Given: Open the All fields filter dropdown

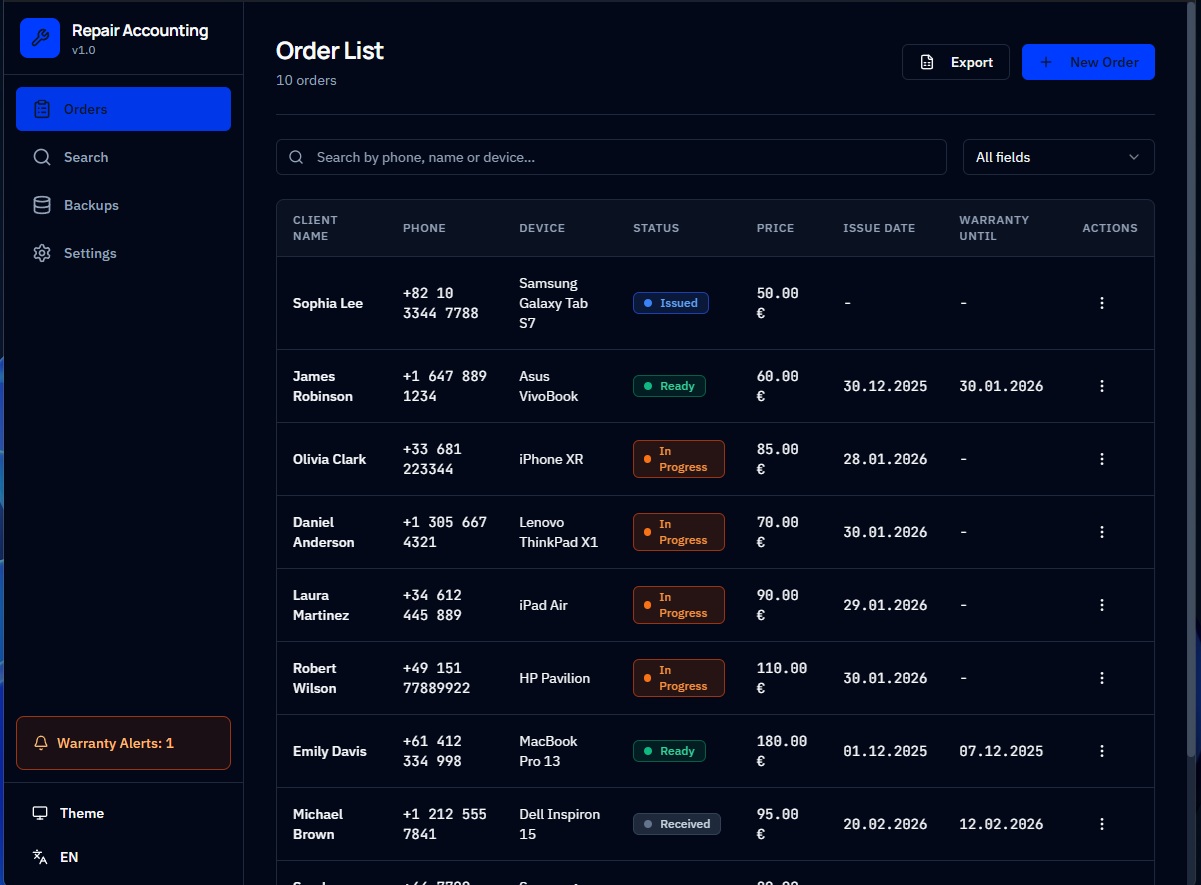Looking at the screenshot, I should pyautogui.click(x=1058, y=157).
